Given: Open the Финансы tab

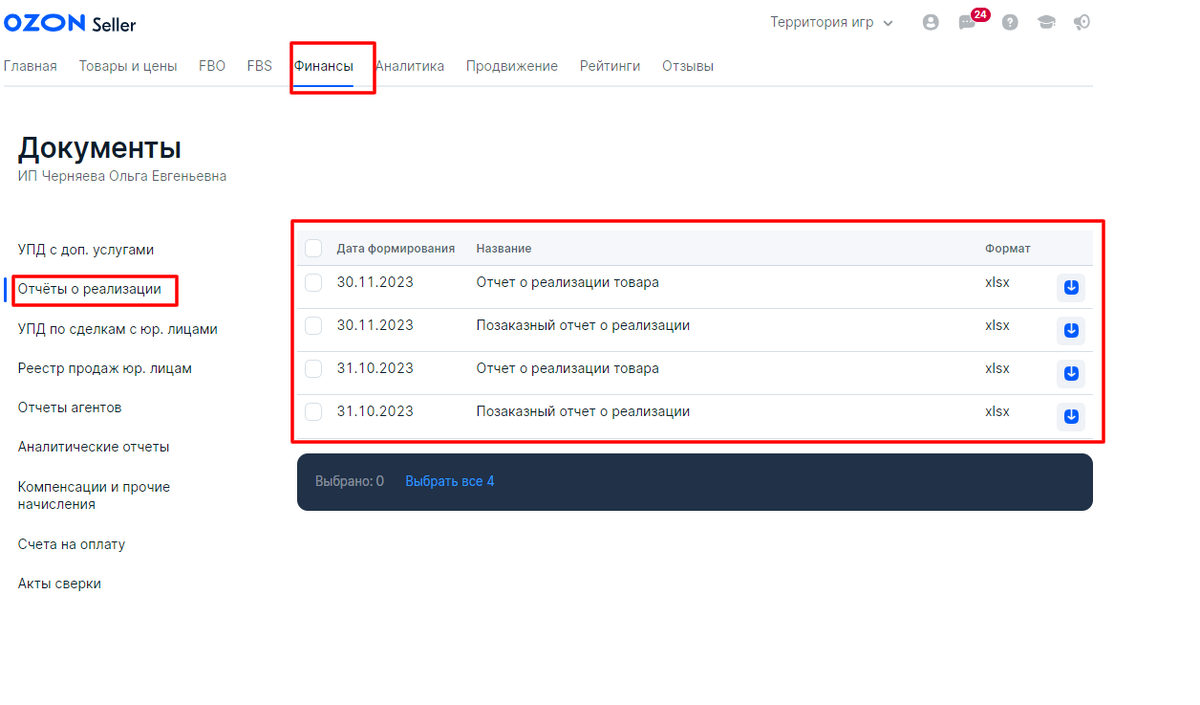Looking at the screenshot, I should pyautogui.click(x=323, y=66).
